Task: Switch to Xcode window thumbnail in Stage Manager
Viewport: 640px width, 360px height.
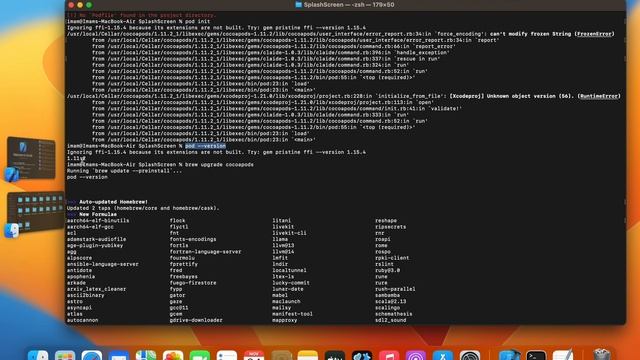Action: tap(31, 158)
